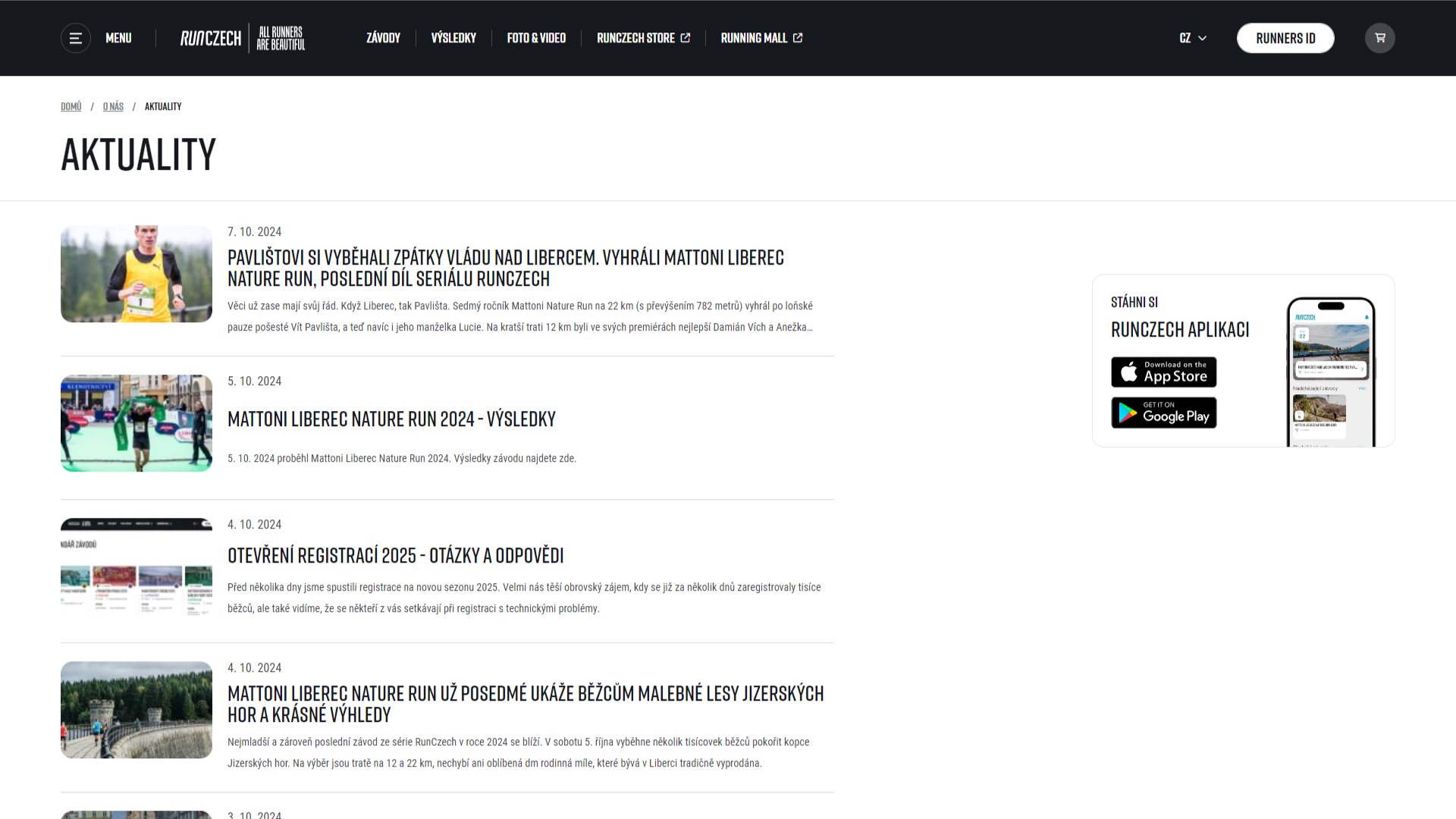Click Download on the App Store badge
Image resolution: width=1456 pixels, height=819 pixels.
(x=1163, y=372)
